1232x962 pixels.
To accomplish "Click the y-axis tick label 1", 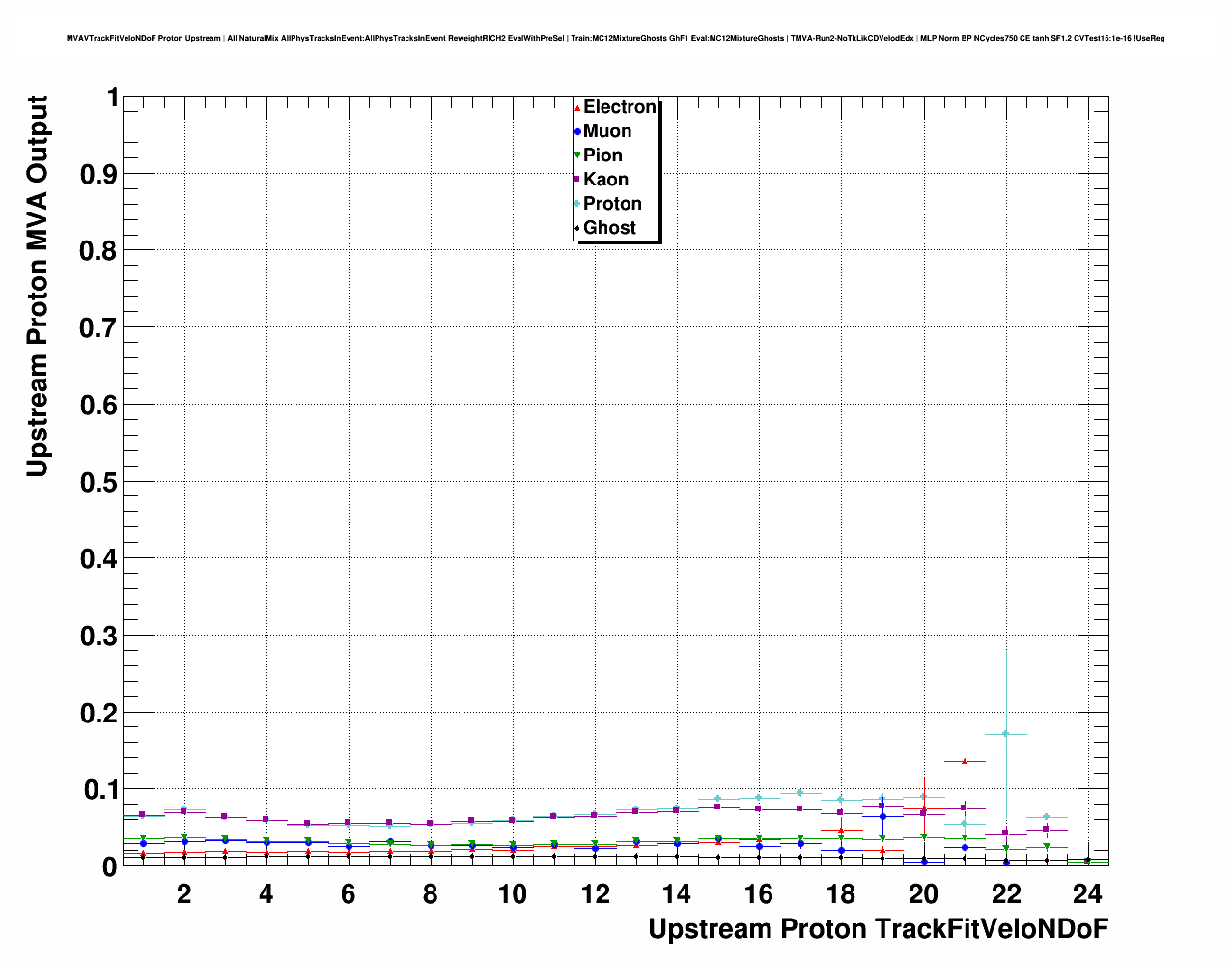I will coord(112,98).
